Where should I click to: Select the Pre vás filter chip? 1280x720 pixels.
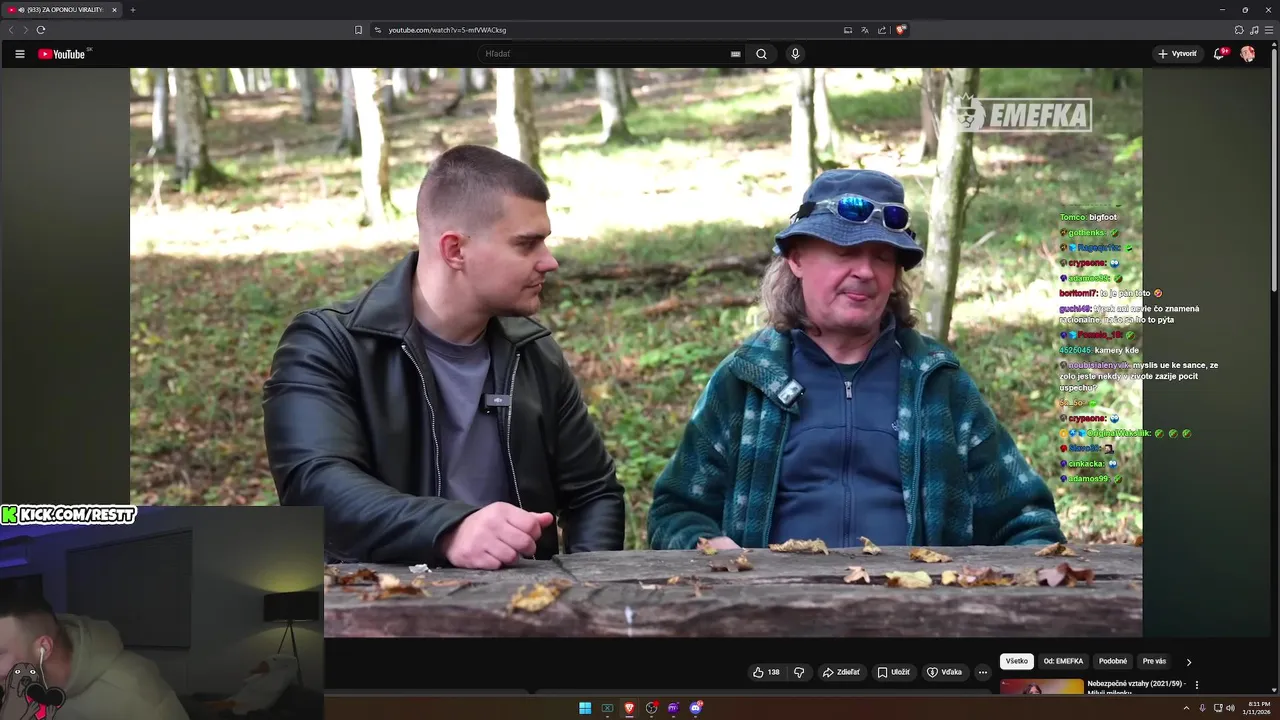coord(1154,661)
